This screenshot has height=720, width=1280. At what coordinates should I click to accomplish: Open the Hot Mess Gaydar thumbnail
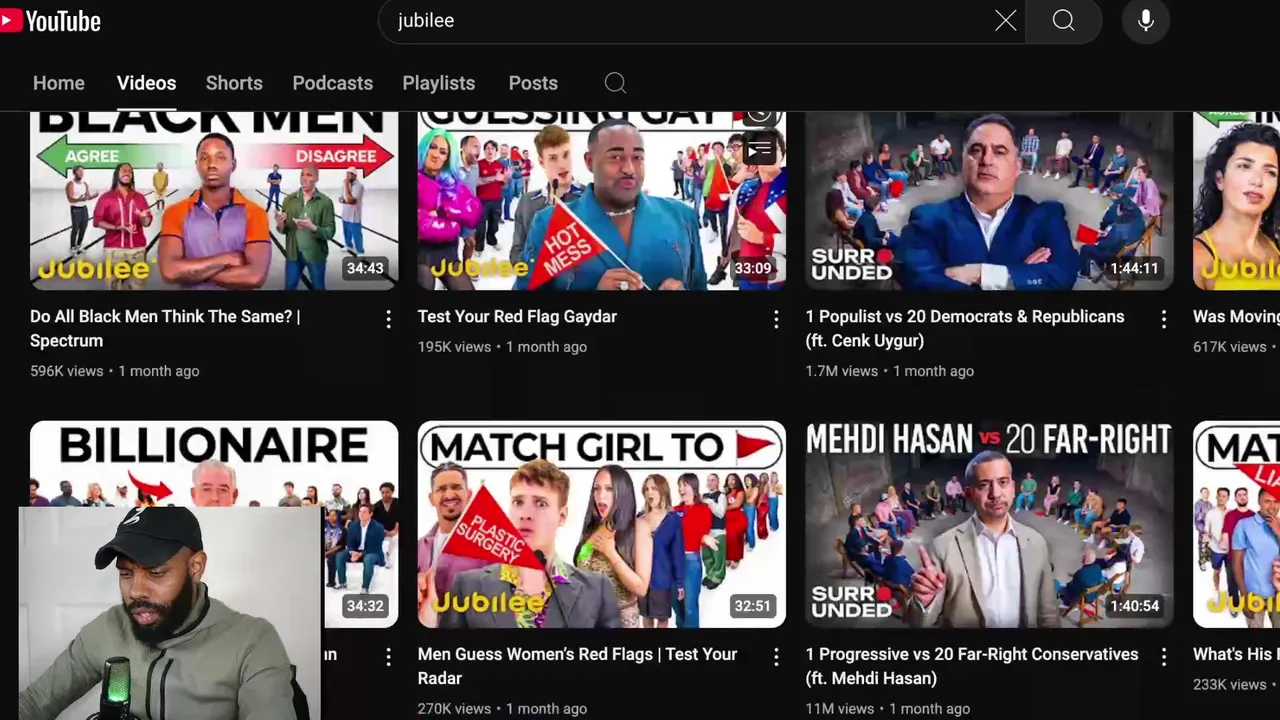pyautogui.click(x=601, y=201)
